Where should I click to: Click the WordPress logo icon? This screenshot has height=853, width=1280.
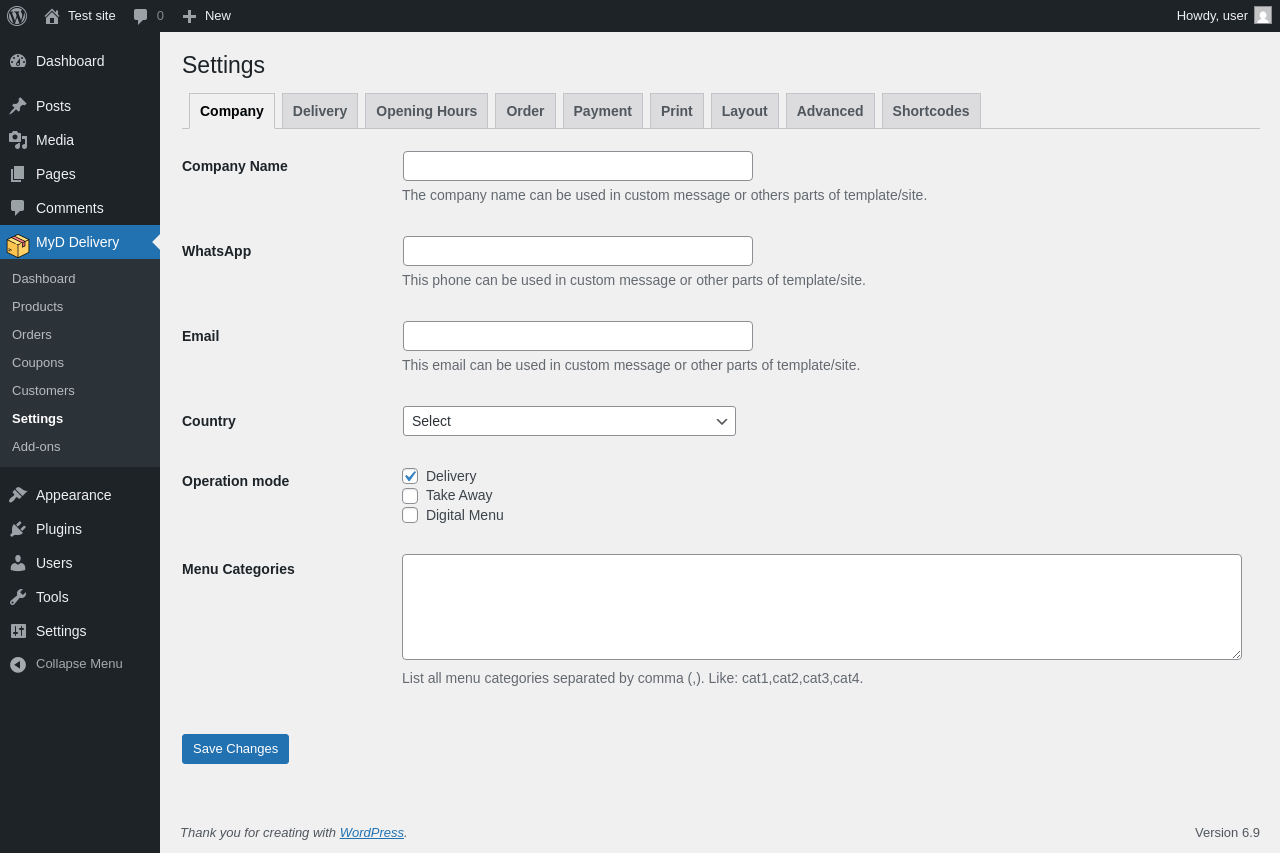point(17,16)
